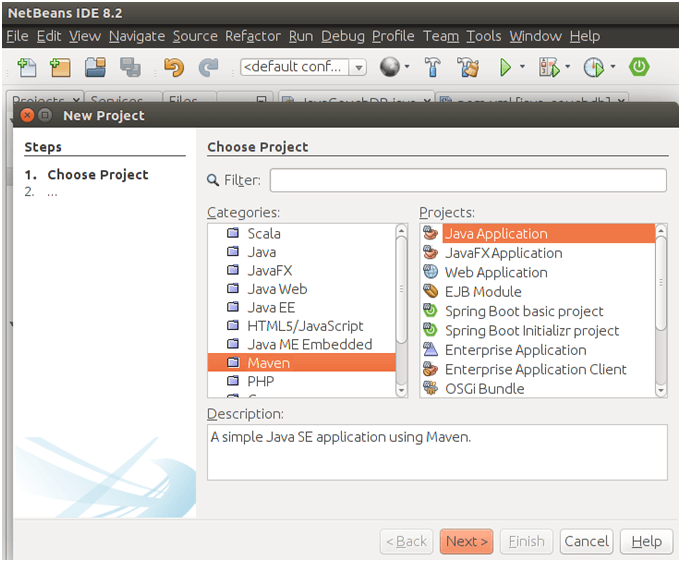Open the Run menu
The image size is (681, 562).
301,36
